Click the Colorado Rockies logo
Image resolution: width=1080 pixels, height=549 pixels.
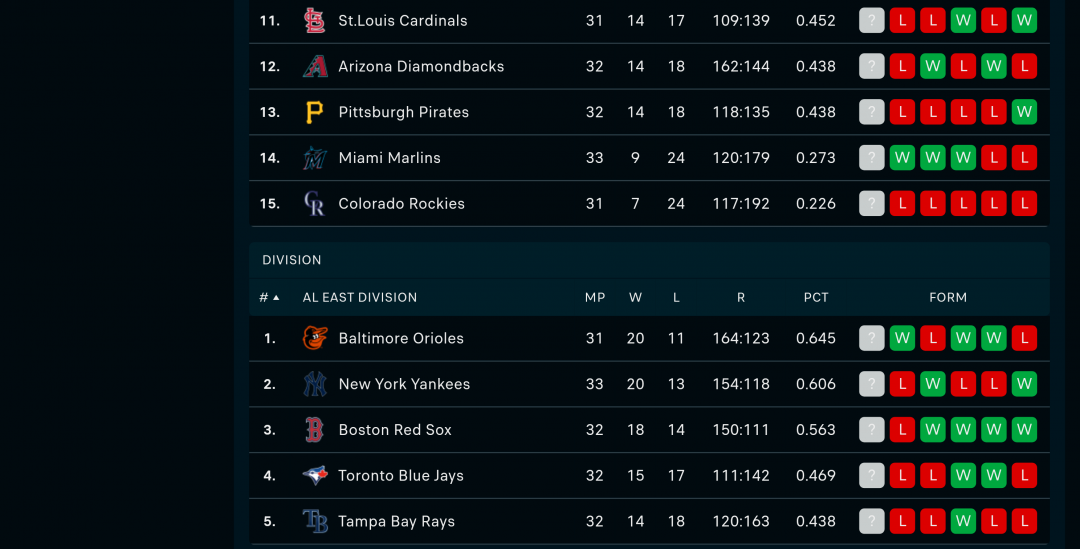pos(315,203)
